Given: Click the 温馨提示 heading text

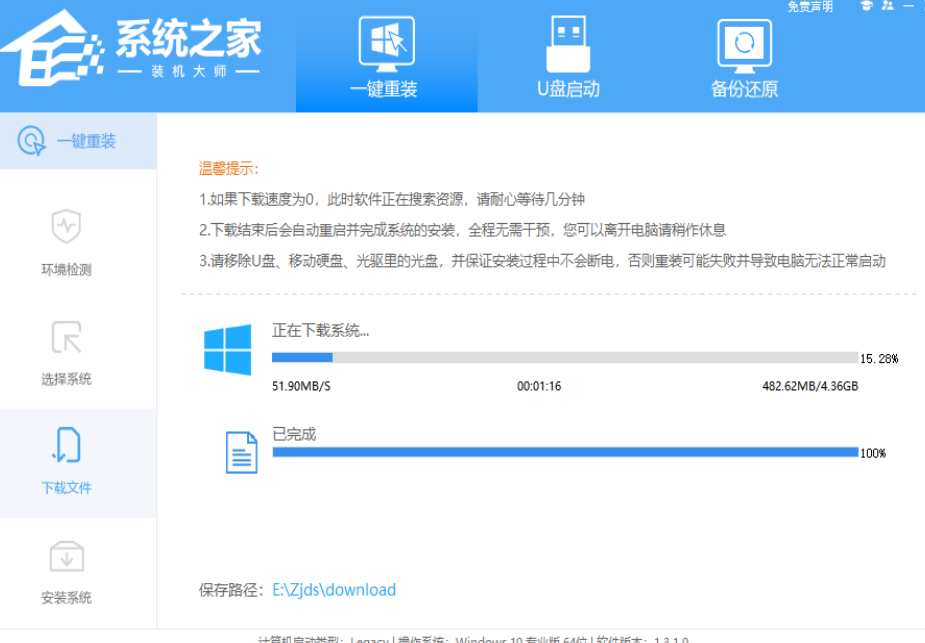Looking at the screenshot, I should 228,168.
